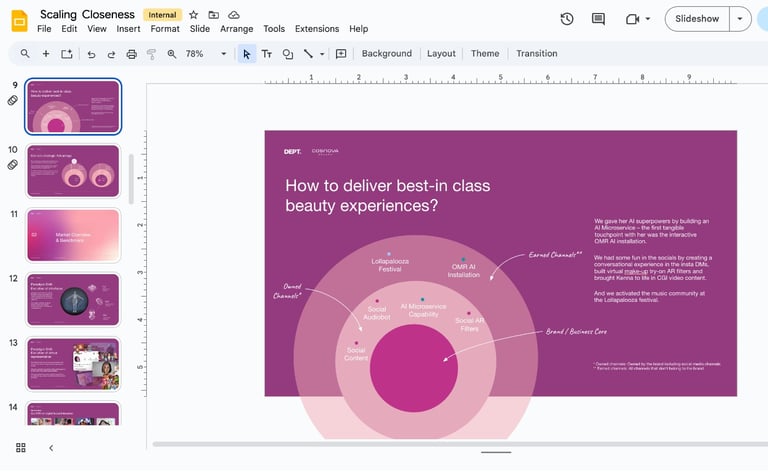Choose the select cursor tool
This screenshot has width=768, height=472.
pos(246,54)
